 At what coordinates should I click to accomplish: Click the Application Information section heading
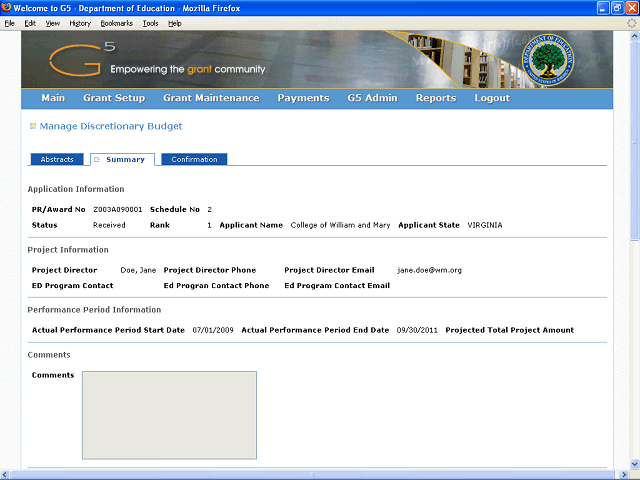(x=76, y=189)
